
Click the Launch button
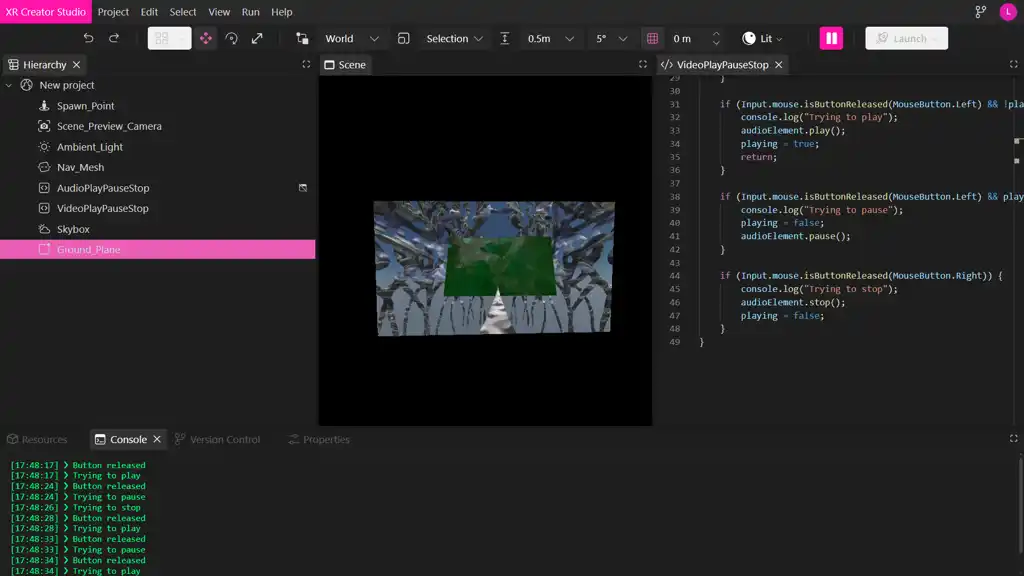(906, 39)
